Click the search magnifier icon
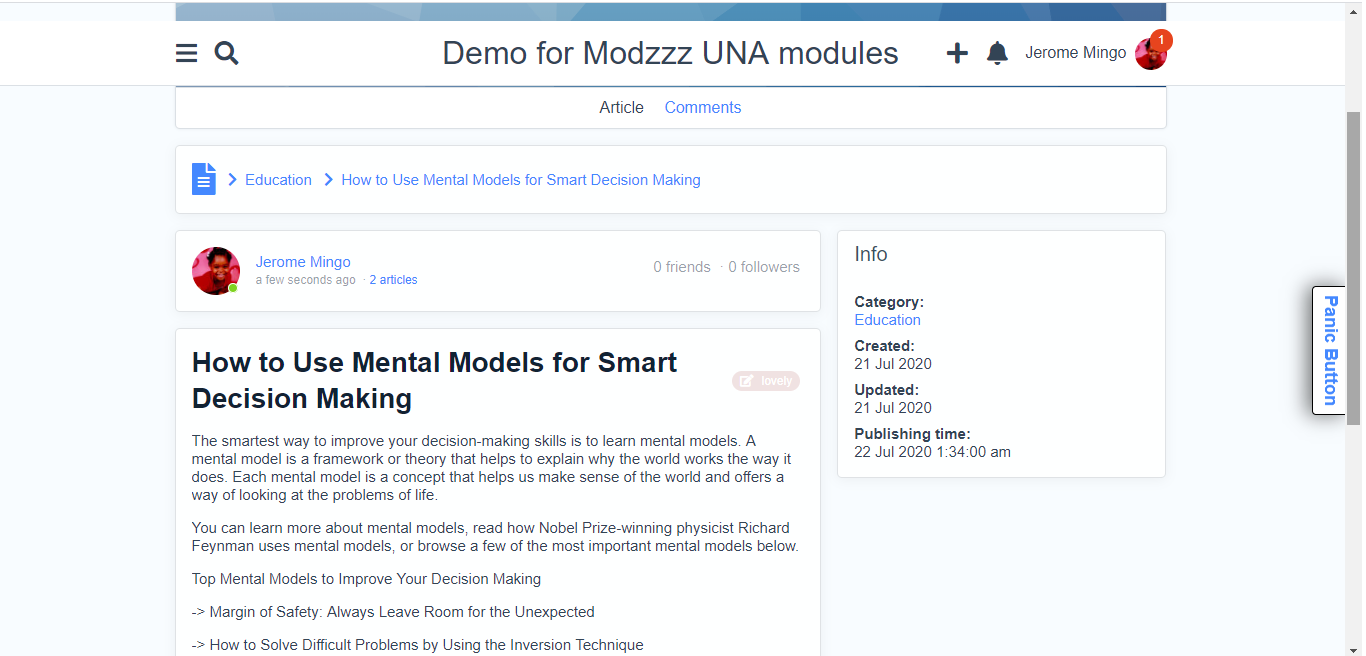 click(227, 53)
